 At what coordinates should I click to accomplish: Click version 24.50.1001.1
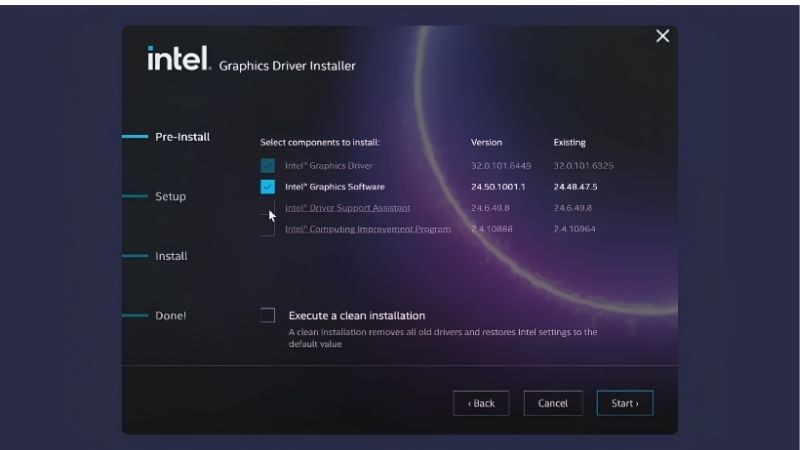click(x=498, y=187)
